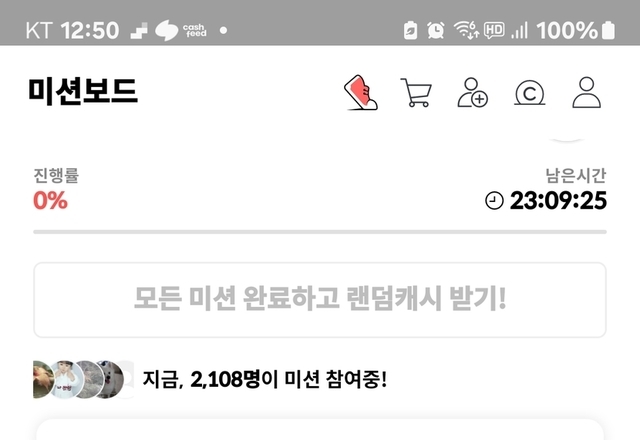Tap the cash feed notification icon
640x440 pixels.
point(181,30)
